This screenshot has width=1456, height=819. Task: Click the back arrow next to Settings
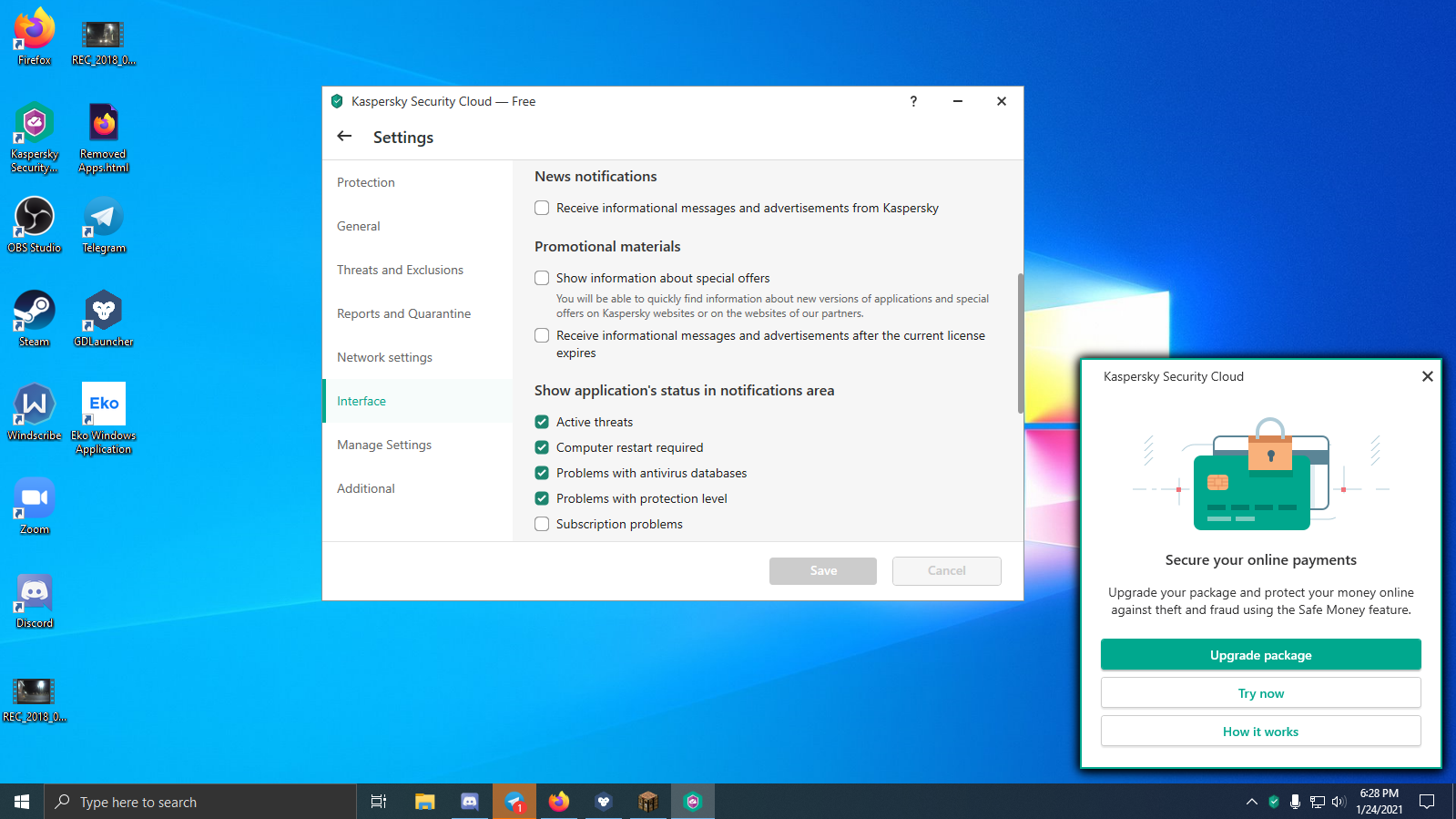pos(344,137)
